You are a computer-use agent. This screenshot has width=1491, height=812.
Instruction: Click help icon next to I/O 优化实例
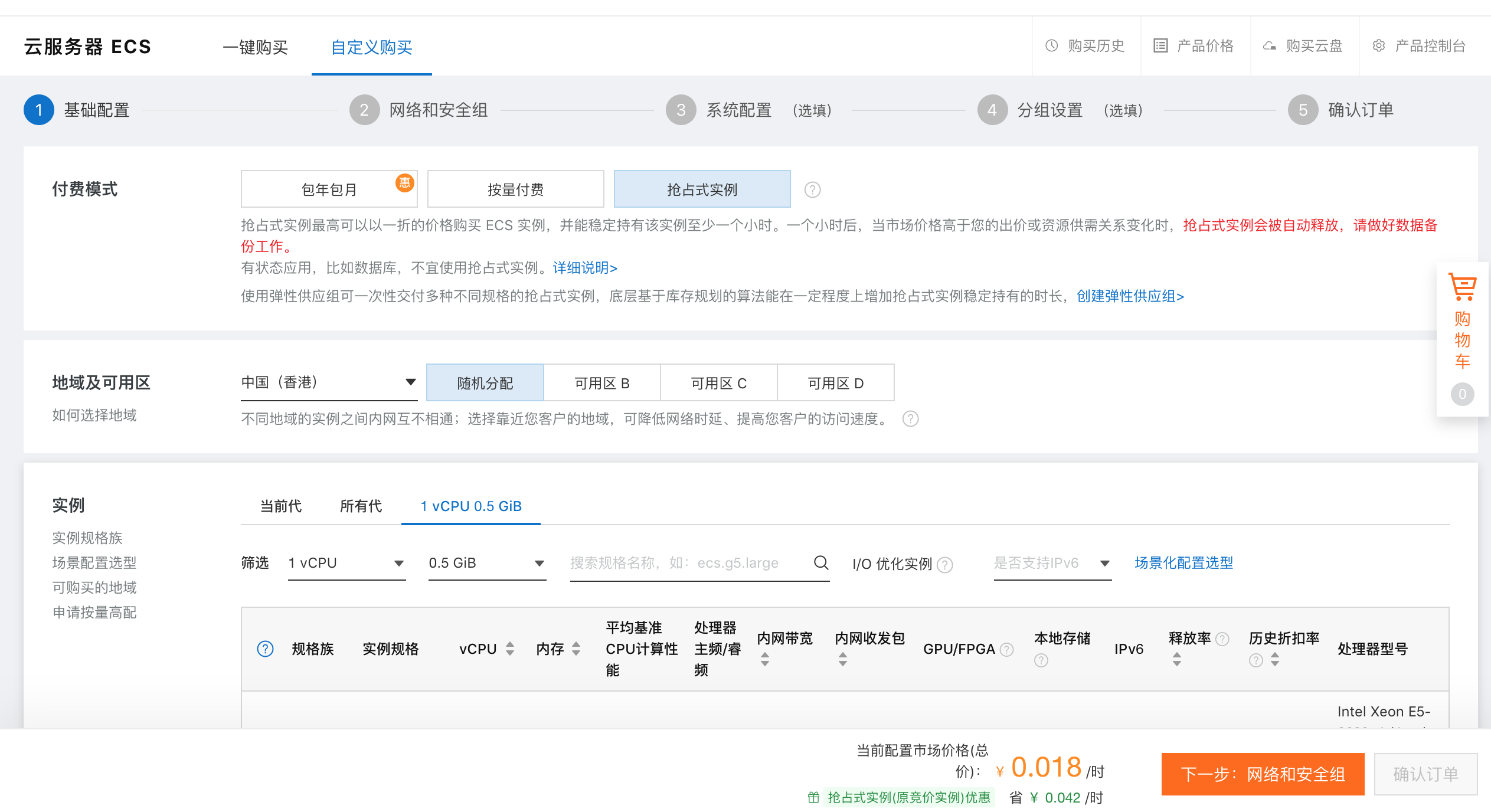point(945,565)
